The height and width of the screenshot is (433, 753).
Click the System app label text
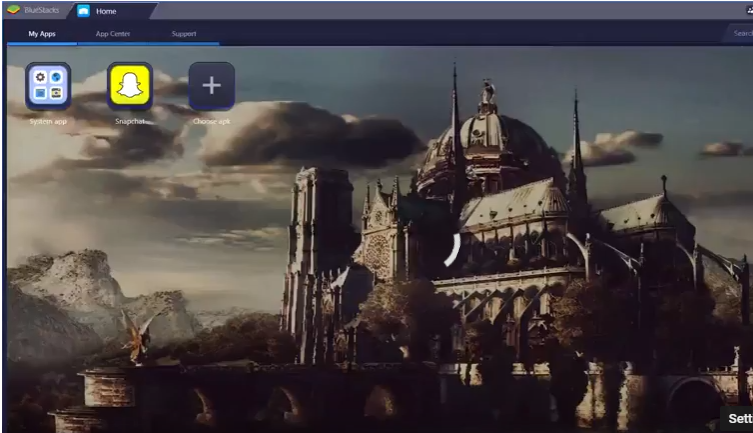[x=48, y=121]
